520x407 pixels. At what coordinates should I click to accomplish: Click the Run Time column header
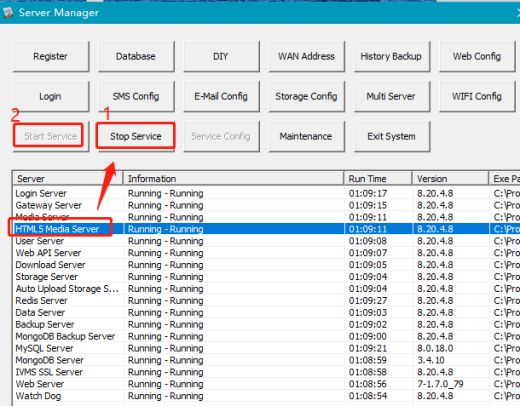coord(378,179)
